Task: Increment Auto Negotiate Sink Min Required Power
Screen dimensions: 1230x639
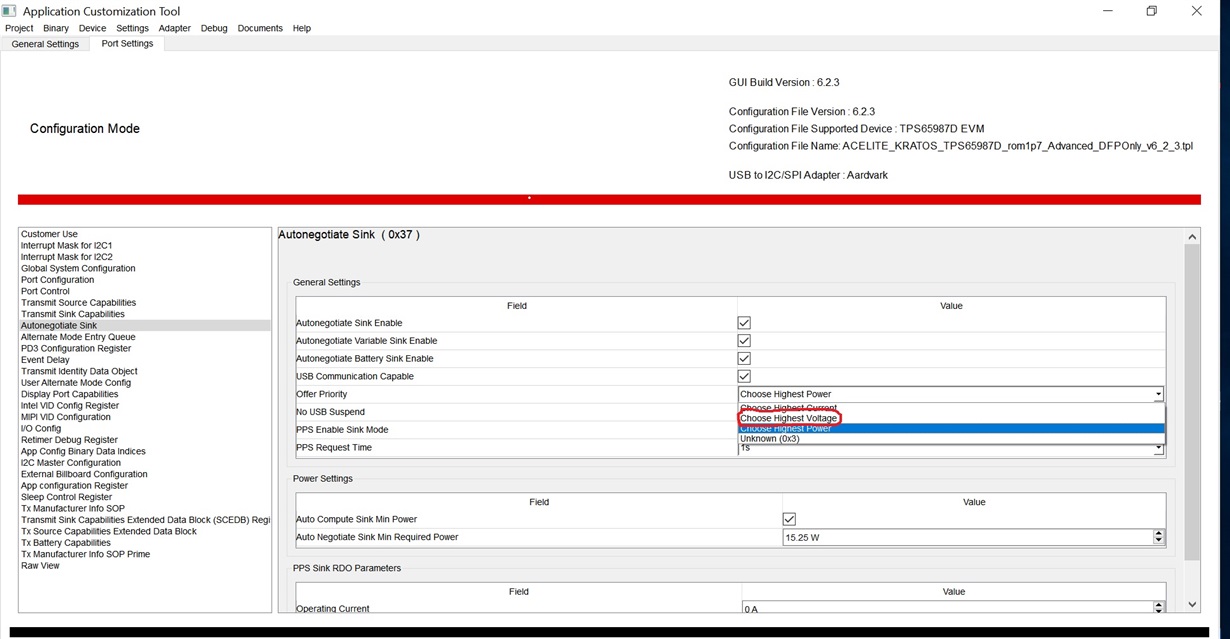Action: pyautogui.click(x=1157, y=533)
